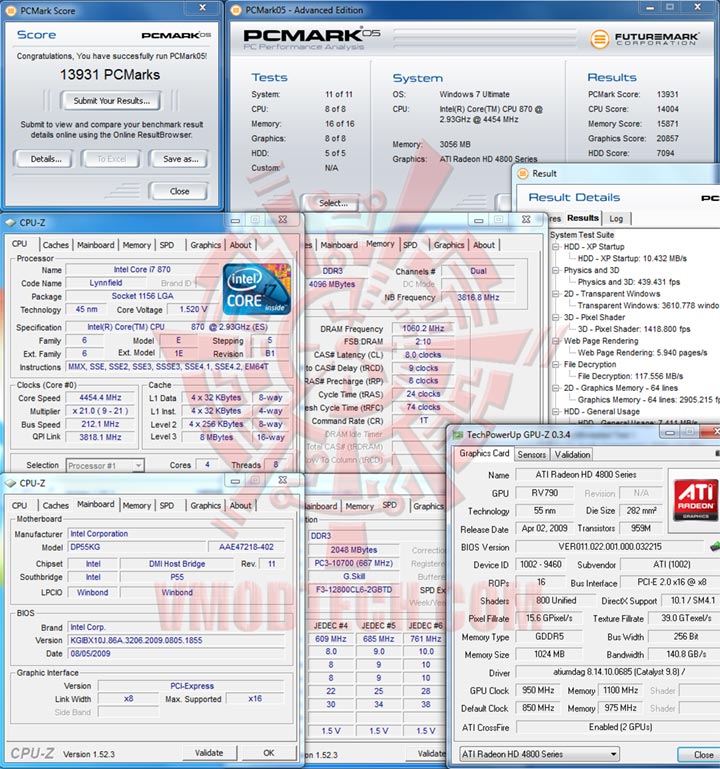Click the Result window title icon
The height and width of the screenshot is (769, 720).
click(523, 174)
